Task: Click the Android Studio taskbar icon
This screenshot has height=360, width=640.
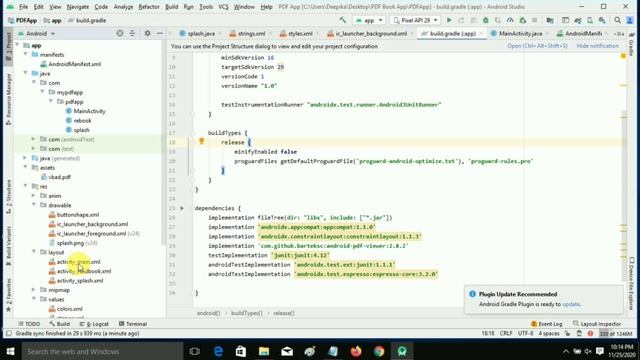Action: coord(402,351)
